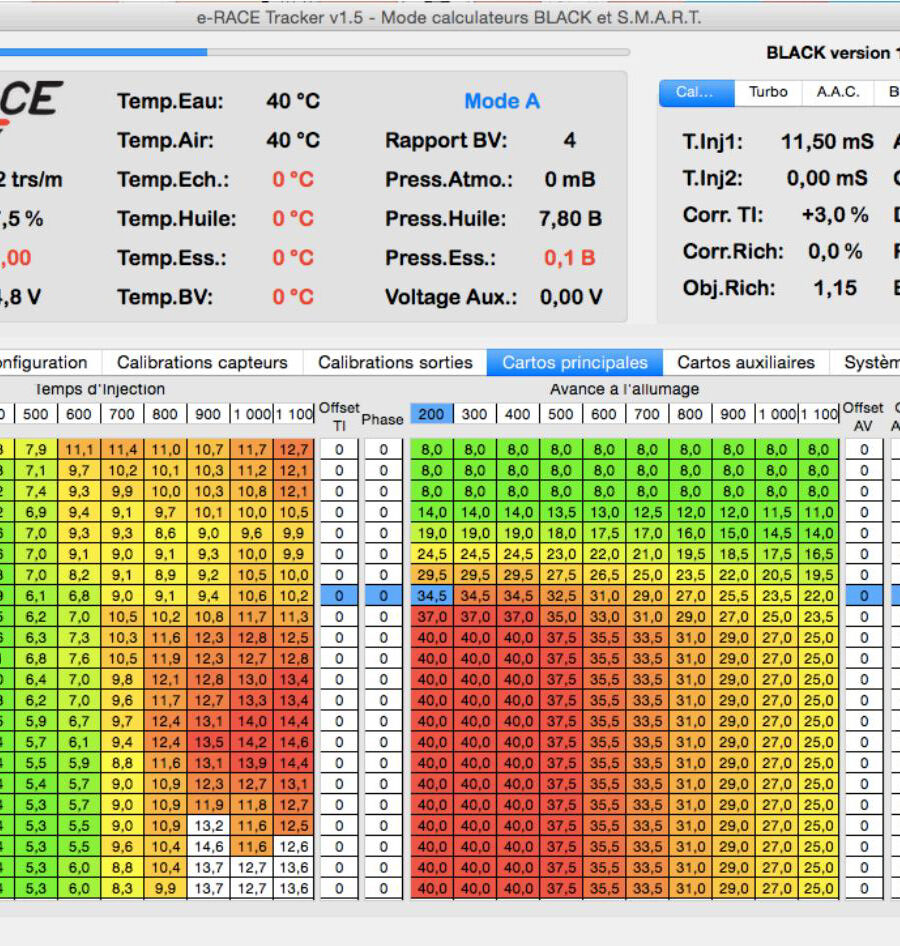Click the highlighted 200 column header in Avance table
This screenshot has height=946, width=900.
(431, 414)
